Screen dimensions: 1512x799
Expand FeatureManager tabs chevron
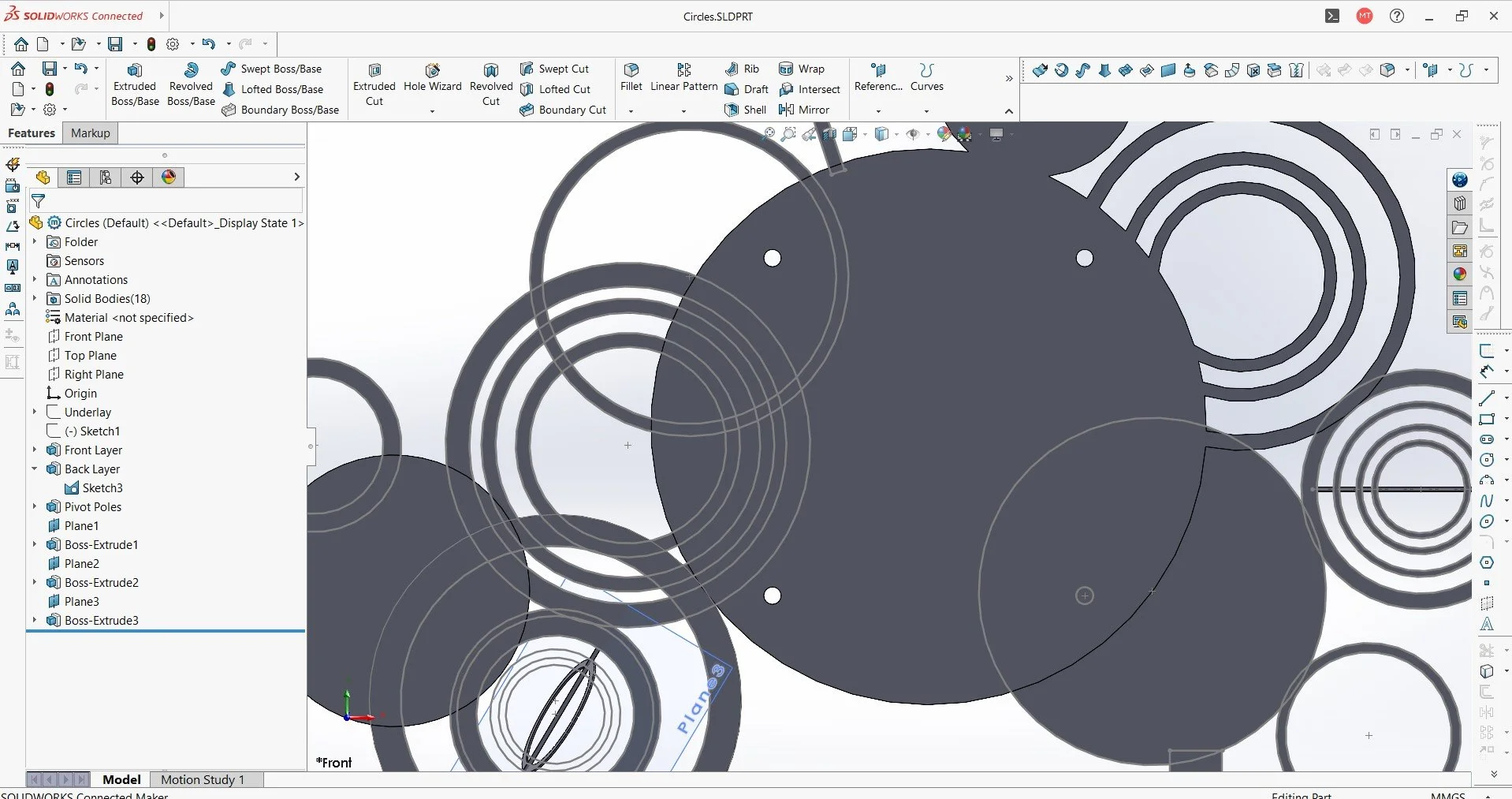click(x=296, y=177)
